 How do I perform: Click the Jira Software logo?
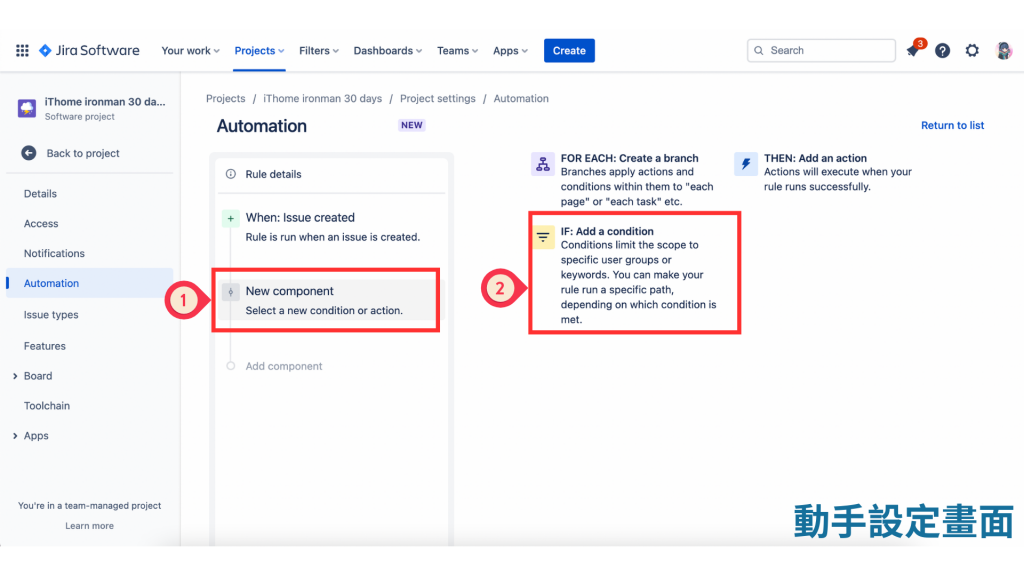89,50
